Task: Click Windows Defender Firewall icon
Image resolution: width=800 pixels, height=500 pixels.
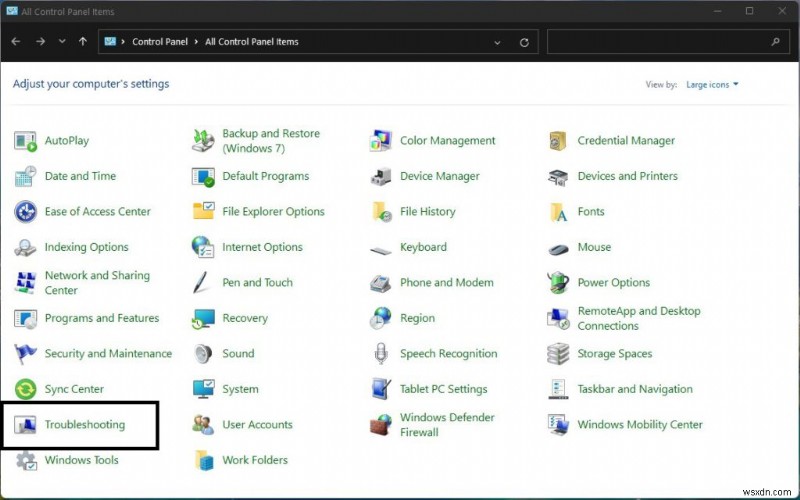Action: point(381,424)
